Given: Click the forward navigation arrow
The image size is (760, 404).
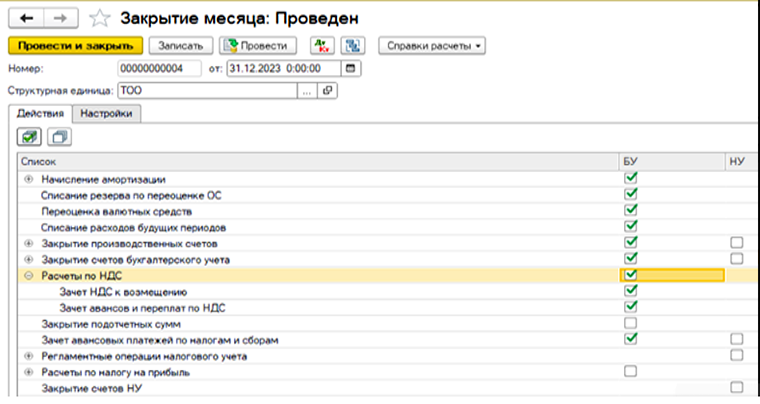Looking at the screenshot, I should coord(60,17).
